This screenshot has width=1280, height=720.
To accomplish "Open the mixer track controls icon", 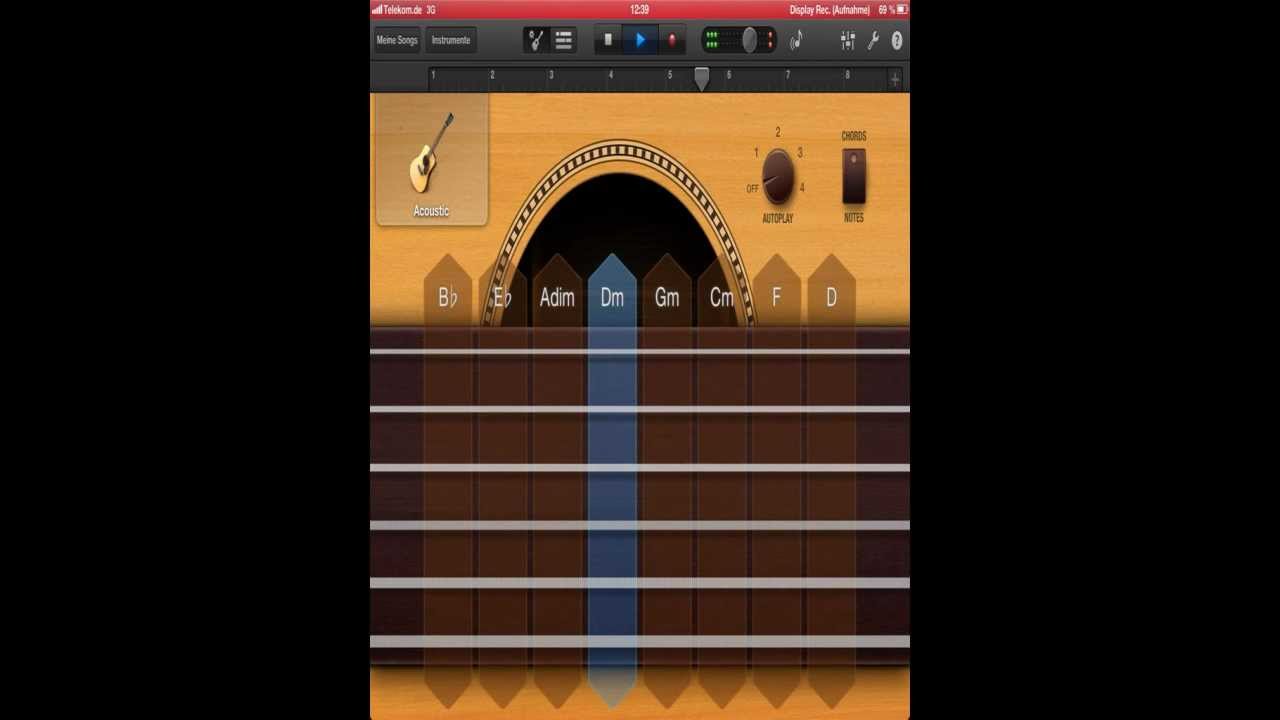I will coord(848,40).
